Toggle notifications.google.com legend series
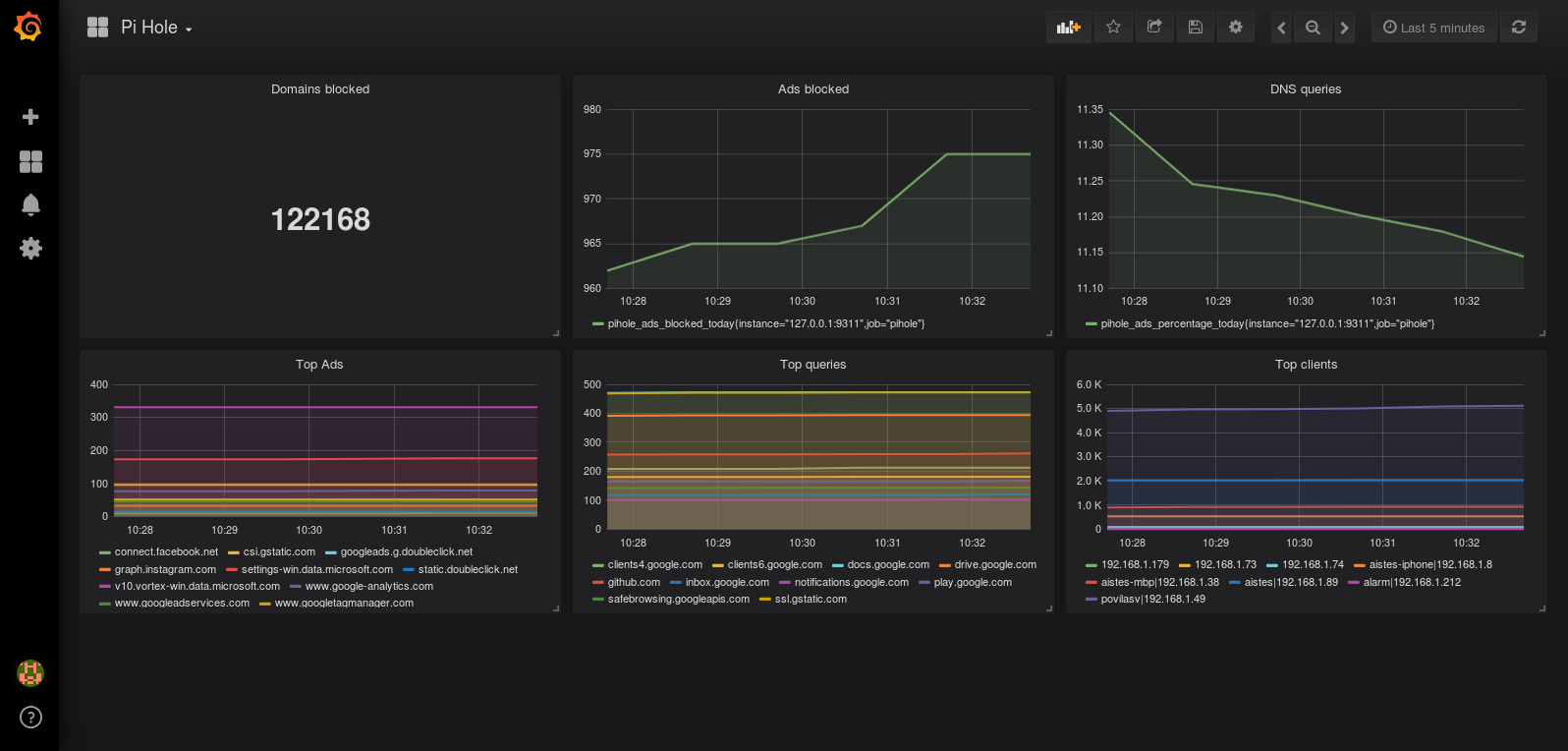This screenshot has height=751, width=1568. tap(852, 582)
